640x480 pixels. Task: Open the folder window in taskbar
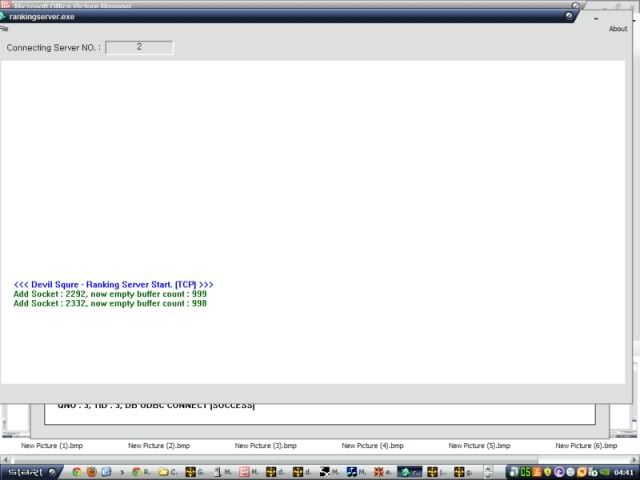click(167, 471)
